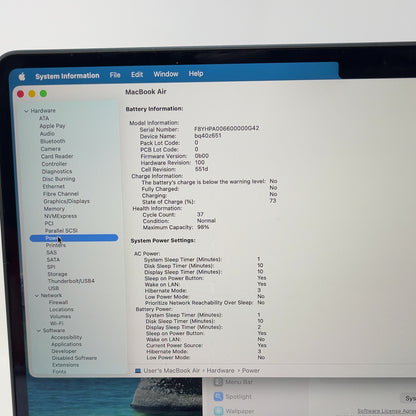The height and width of the screenshot is (416, 416).
Task: Click the Menu Bar settings icon
Action: click(x=218, y=382)
